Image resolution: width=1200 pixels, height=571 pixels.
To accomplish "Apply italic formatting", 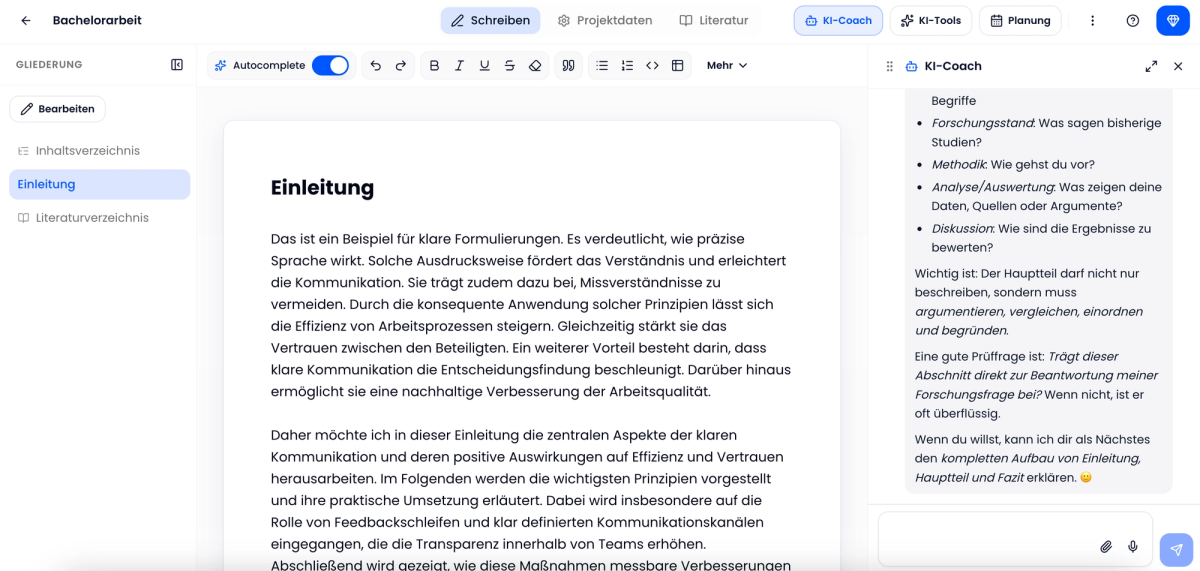I will (459, 65).
